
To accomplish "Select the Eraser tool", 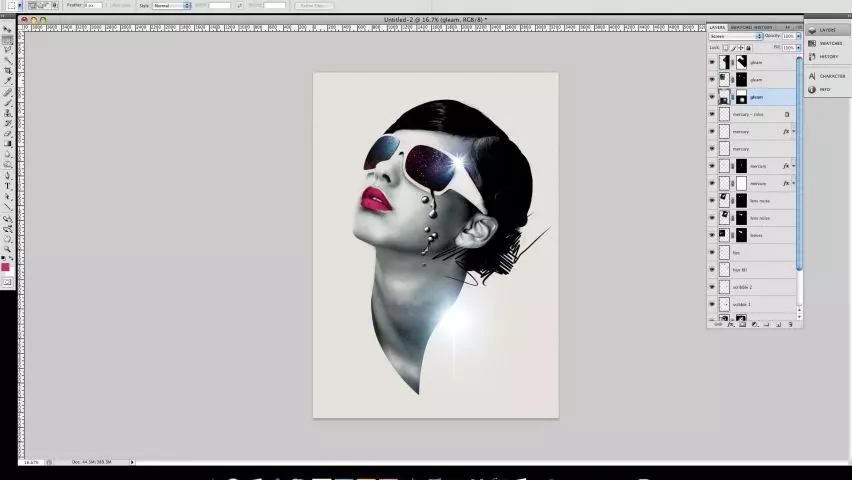I will point(8,133).
